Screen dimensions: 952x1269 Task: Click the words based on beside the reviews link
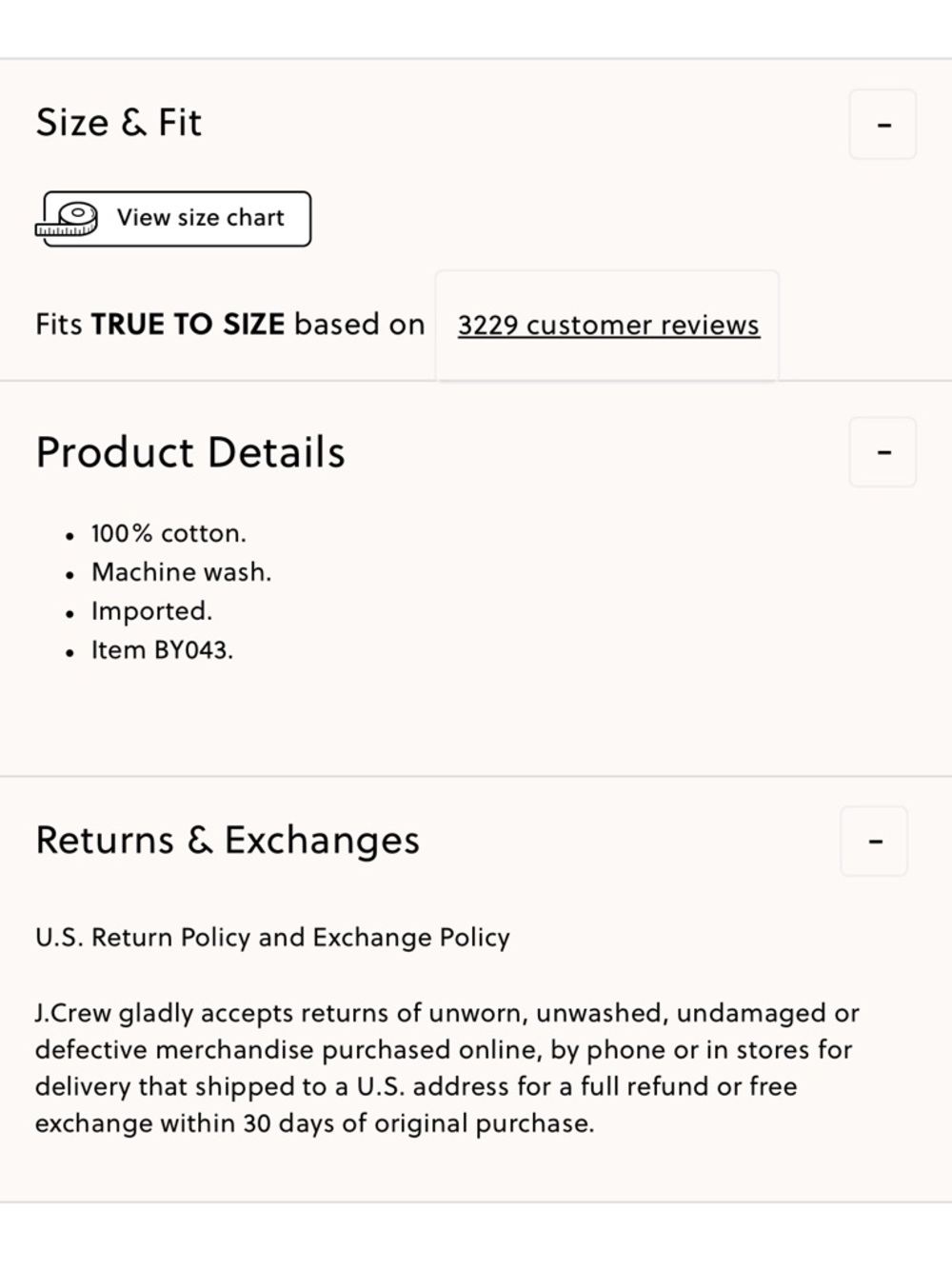pos(359,325)
